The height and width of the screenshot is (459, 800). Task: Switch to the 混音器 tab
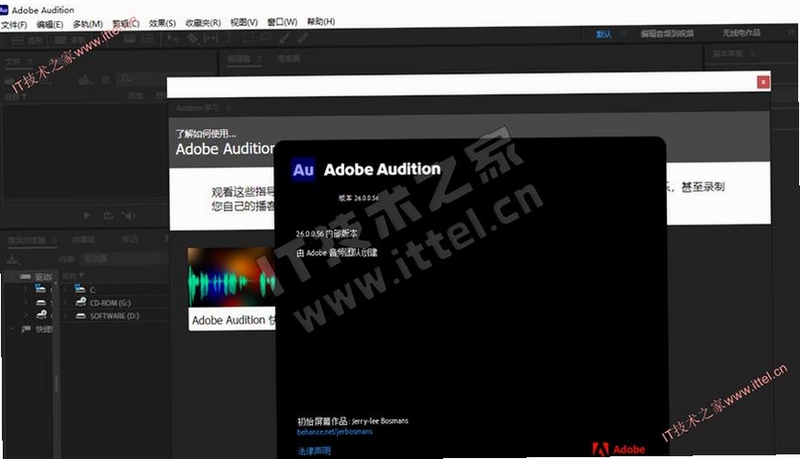(x=288, y=58)
